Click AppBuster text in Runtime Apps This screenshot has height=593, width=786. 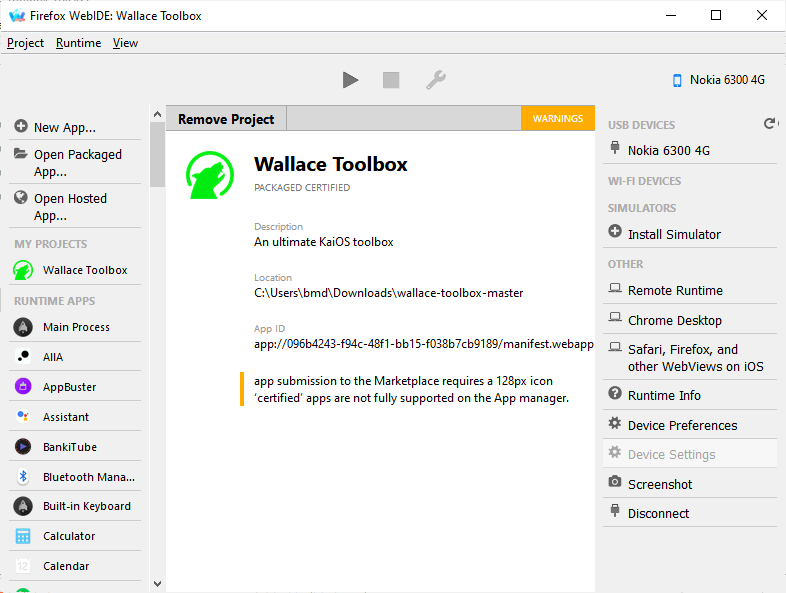point(69,387)
